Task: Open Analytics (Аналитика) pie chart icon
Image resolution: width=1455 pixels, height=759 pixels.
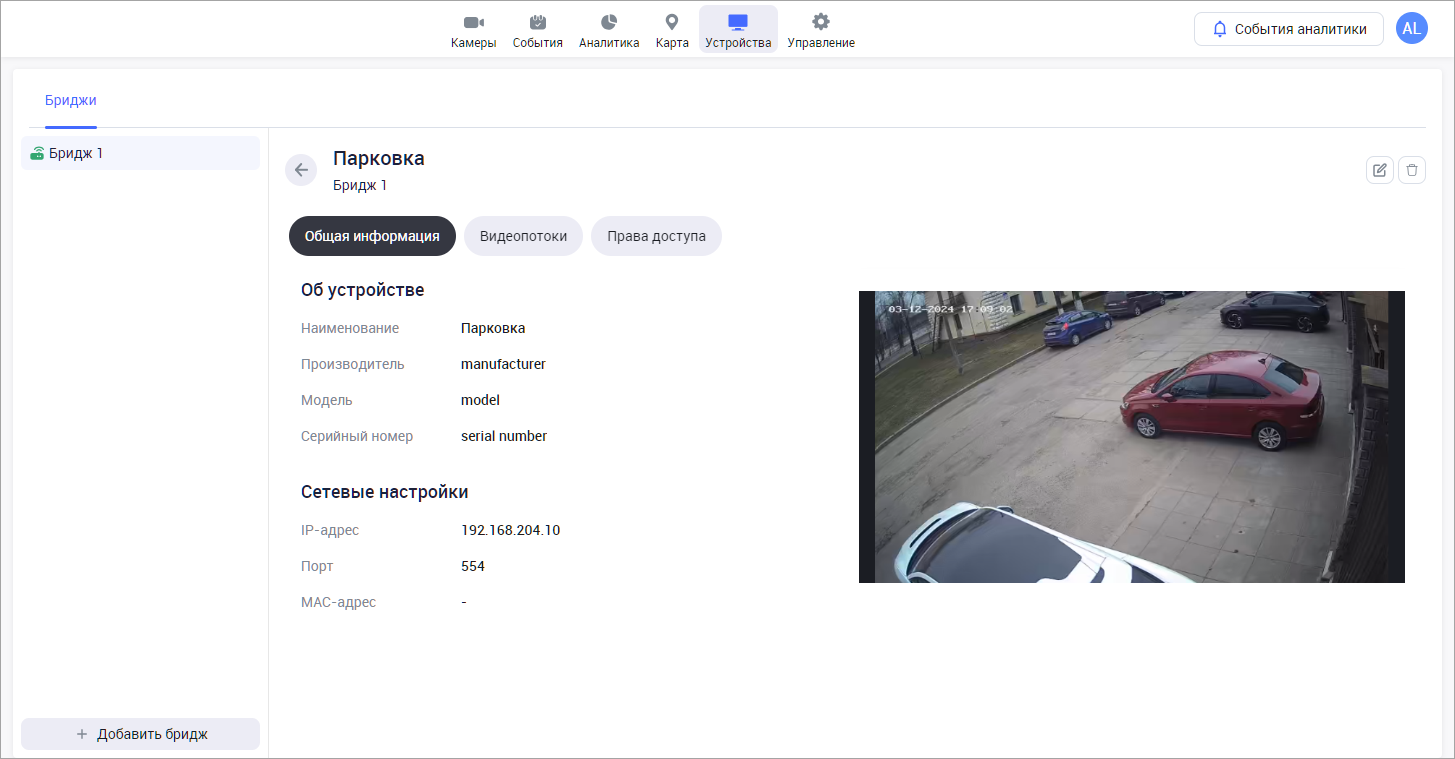Action: pos(608,23)
